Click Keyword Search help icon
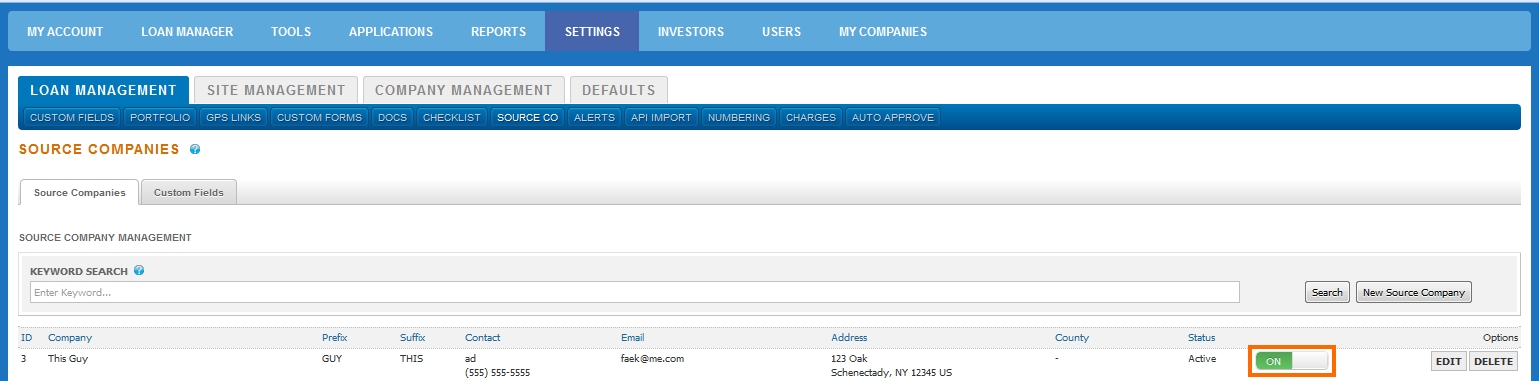Screen dimensions: 1539x381 tap(139, 271)
